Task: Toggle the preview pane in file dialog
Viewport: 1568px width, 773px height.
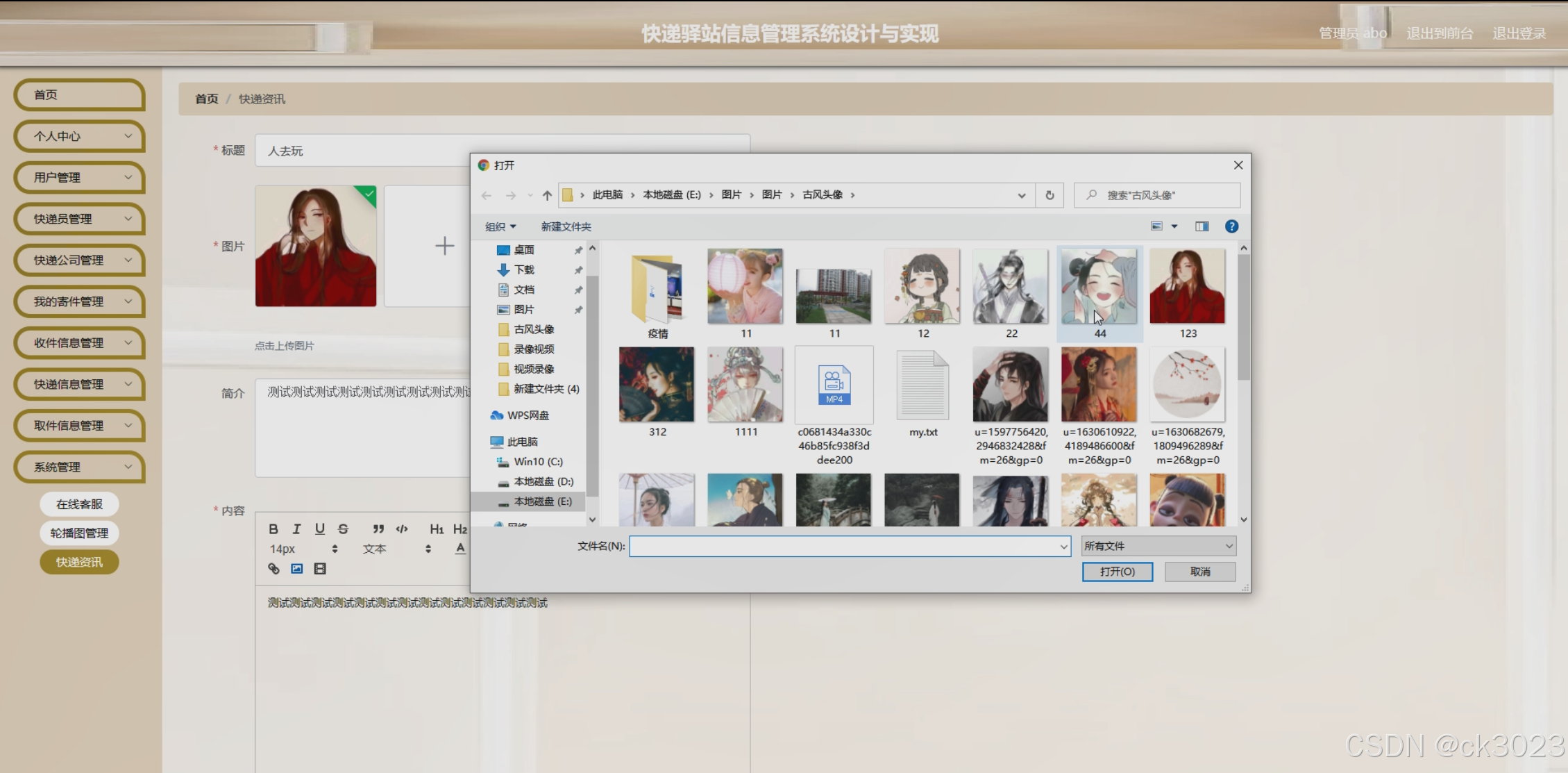Action: pyautogui.click(x=1202, y=226)
